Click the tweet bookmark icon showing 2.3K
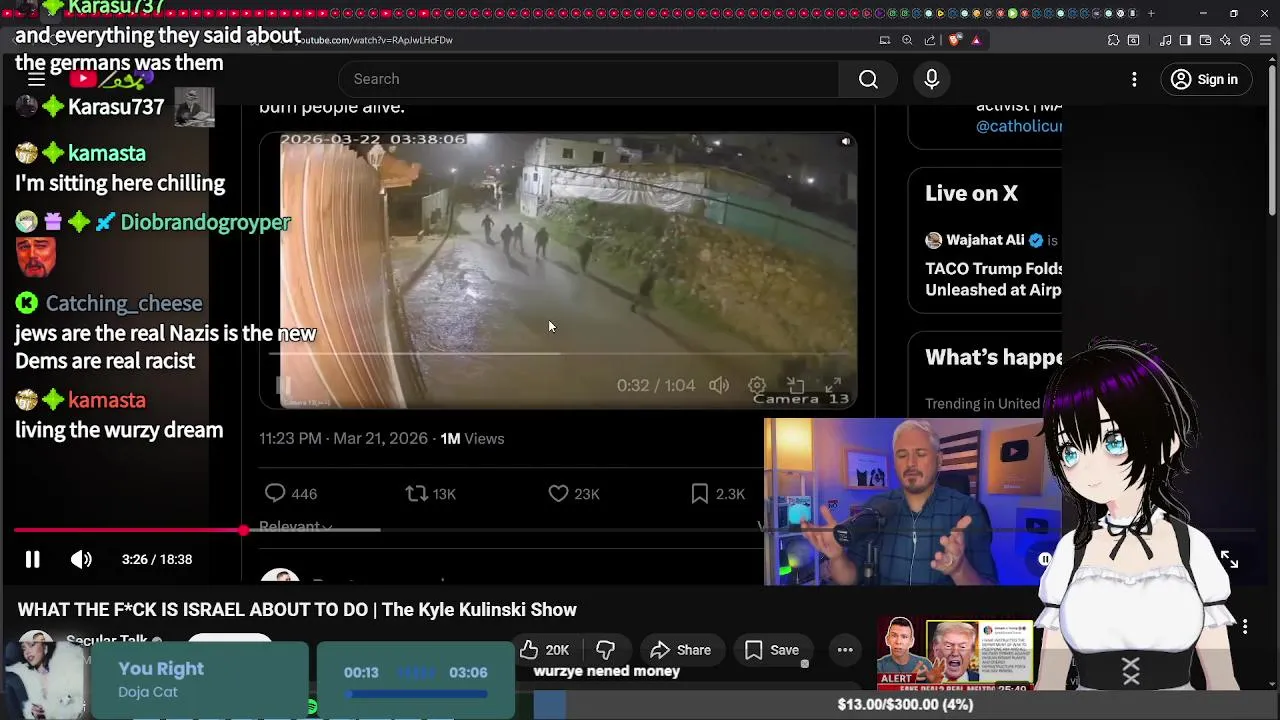The image size is (1280, 720). 700,493
